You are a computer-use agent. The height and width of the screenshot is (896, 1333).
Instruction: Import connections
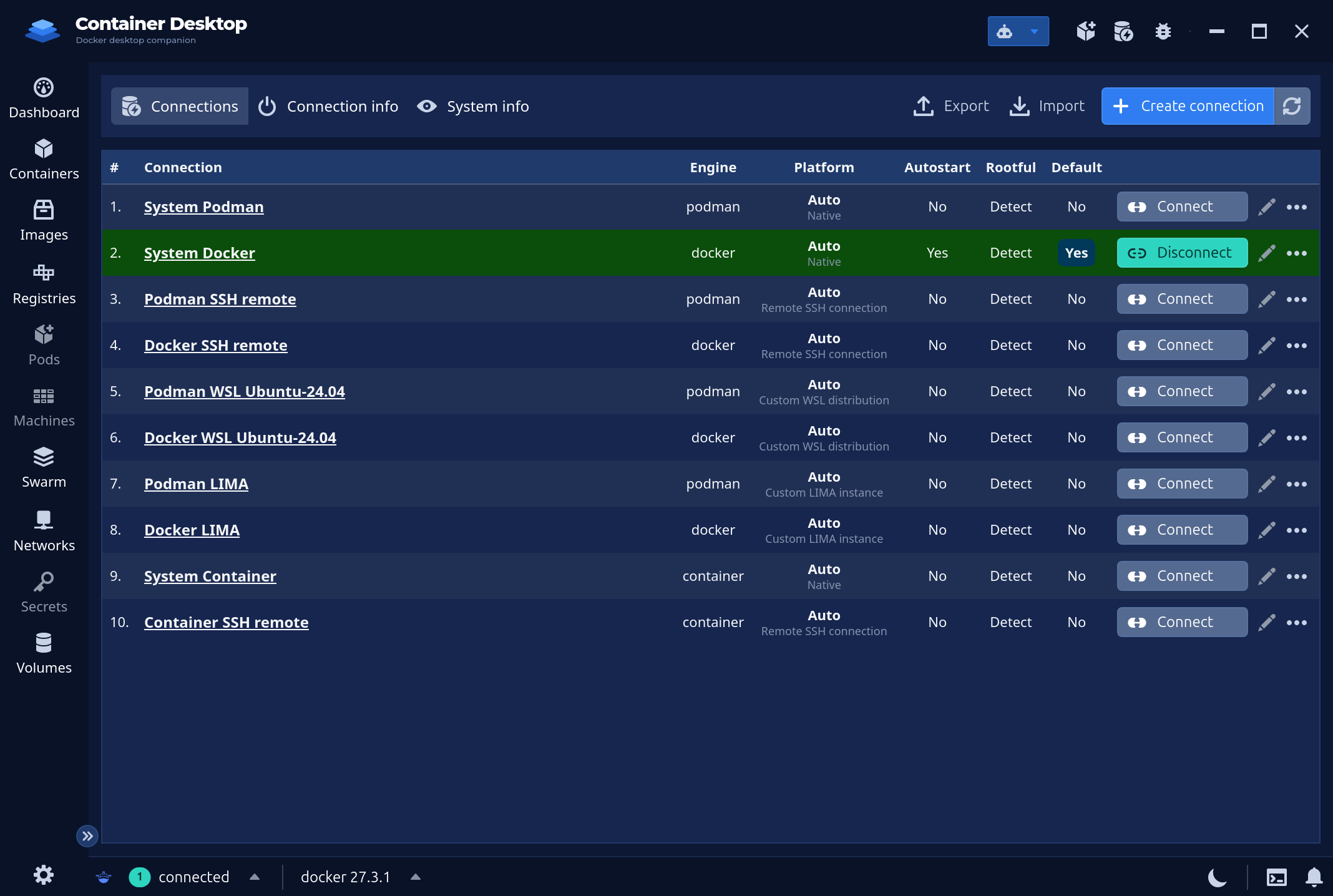point(1047,106)
